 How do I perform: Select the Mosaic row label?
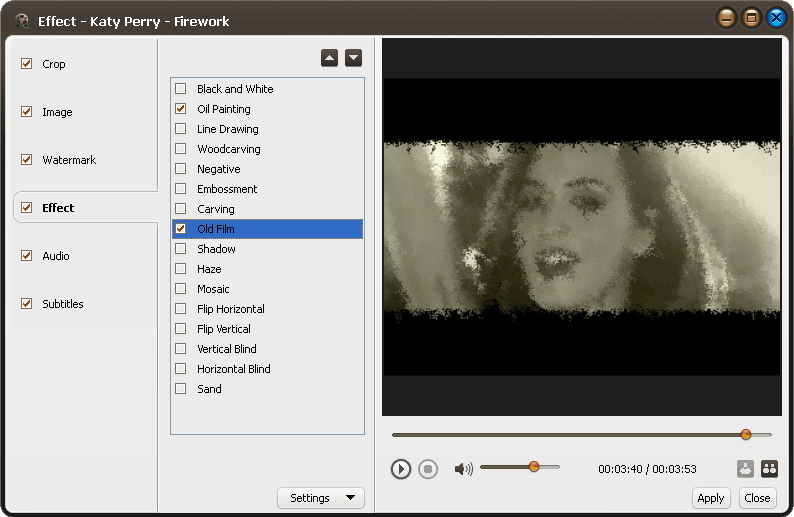[213, 289]
